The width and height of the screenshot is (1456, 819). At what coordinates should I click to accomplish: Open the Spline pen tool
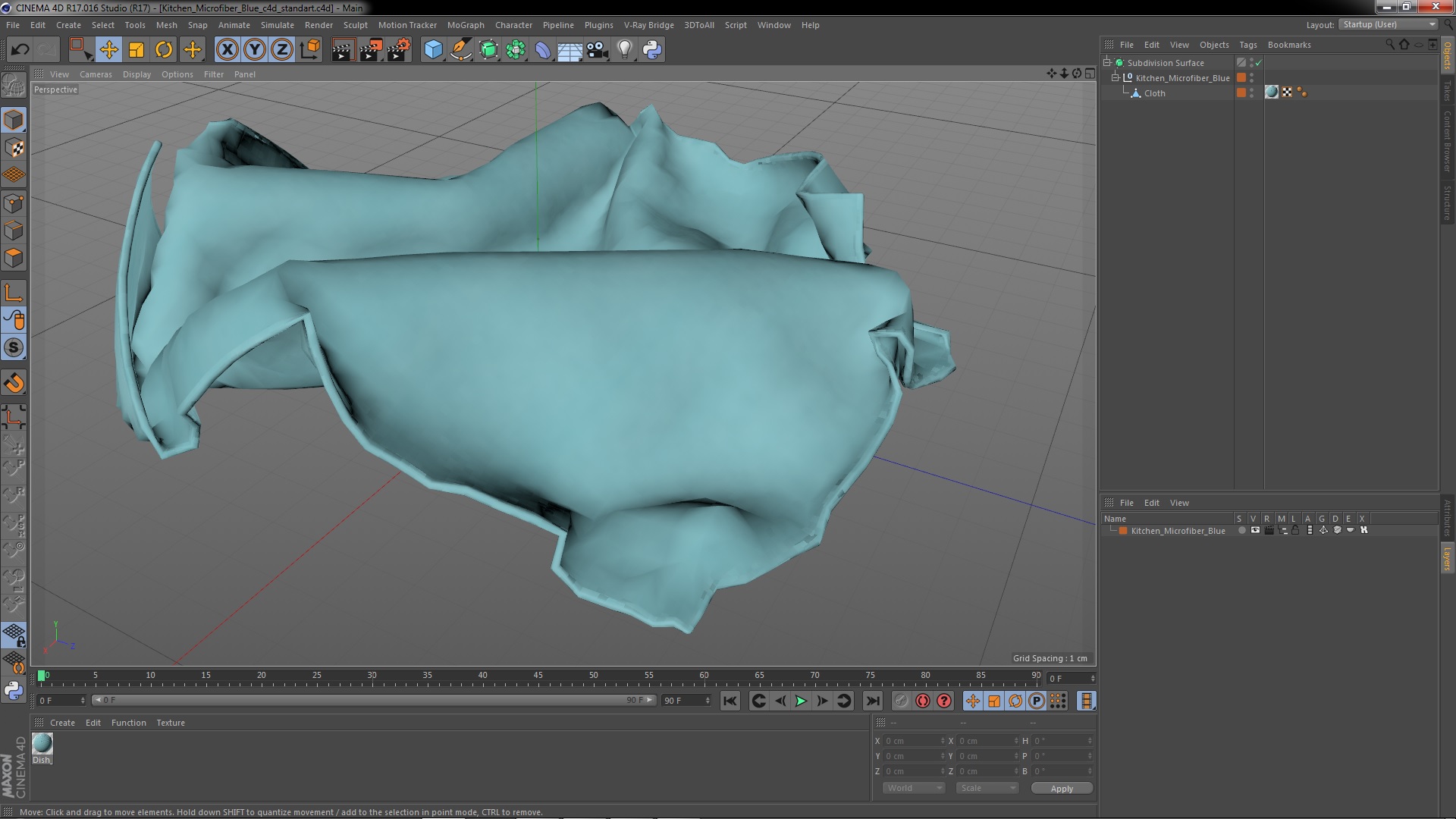tap(460, 50)
